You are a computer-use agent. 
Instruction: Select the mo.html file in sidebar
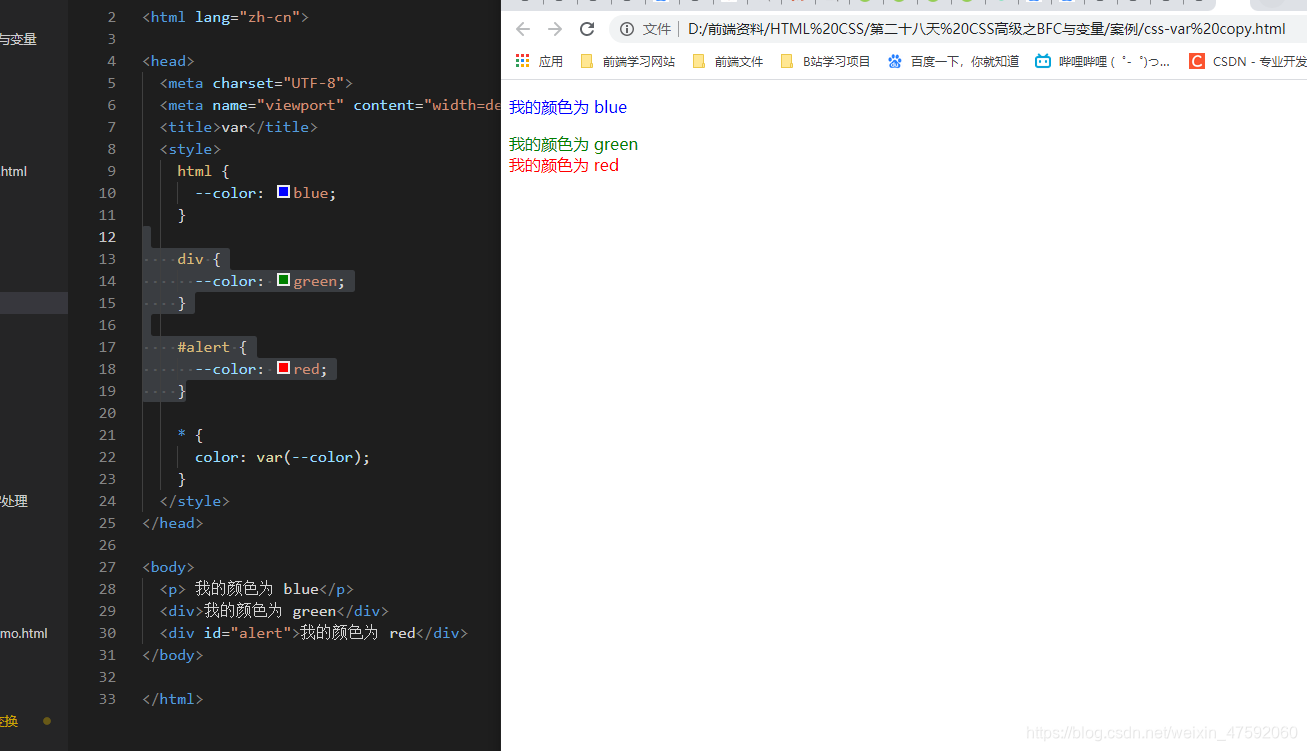pos(24,633)
